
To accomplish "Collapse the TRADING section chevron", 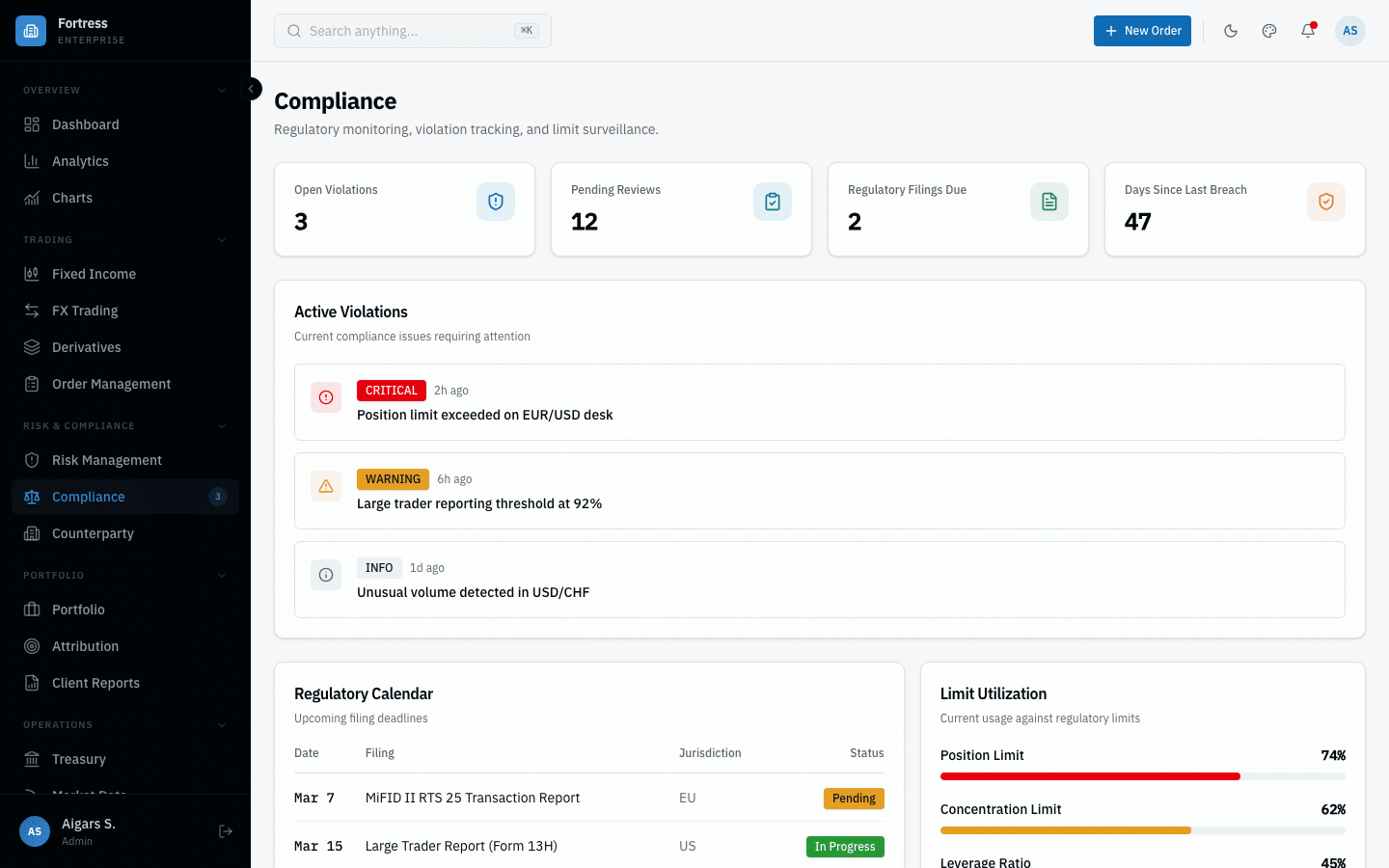I will tap(223, 239).
